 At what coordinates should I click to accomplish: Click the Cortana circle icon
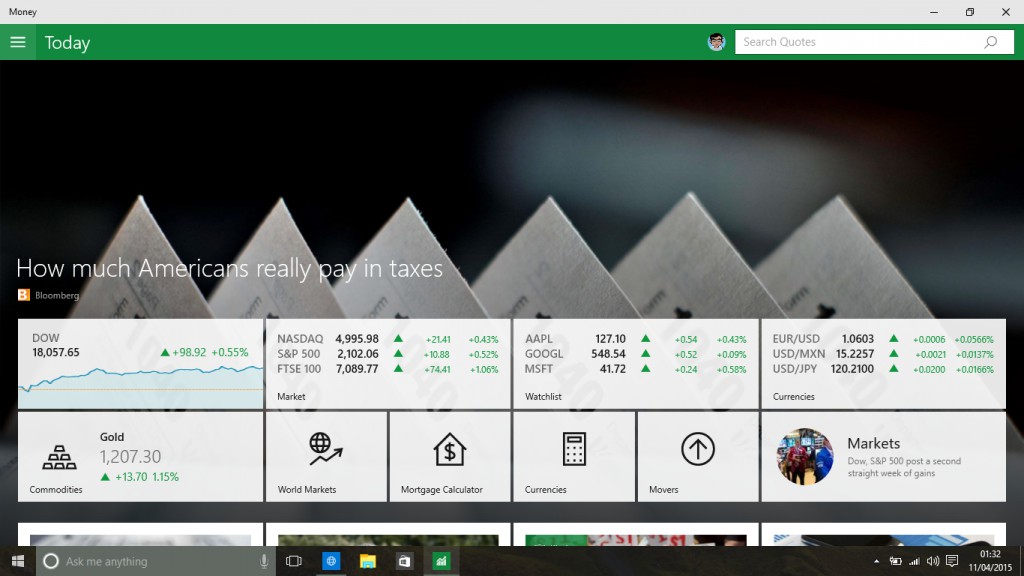[x=51, y=561]
